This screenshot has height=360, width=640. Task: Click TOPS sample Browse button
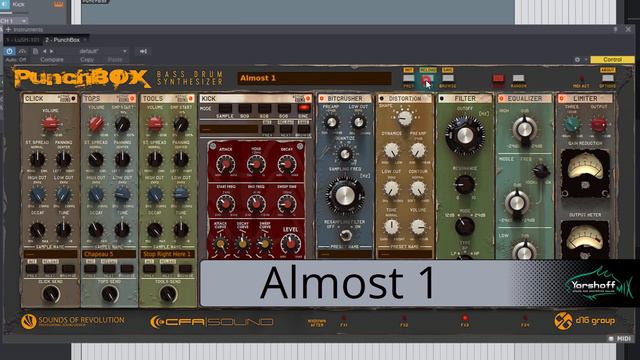[x=127, y=269]
